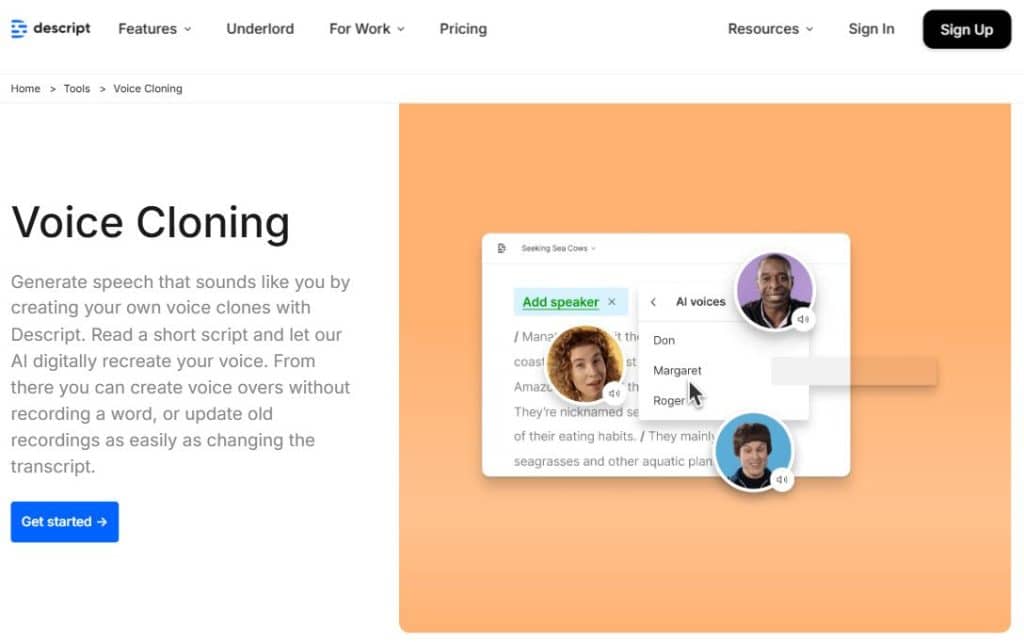Go back using the AI voices arrow

[653, 302]
